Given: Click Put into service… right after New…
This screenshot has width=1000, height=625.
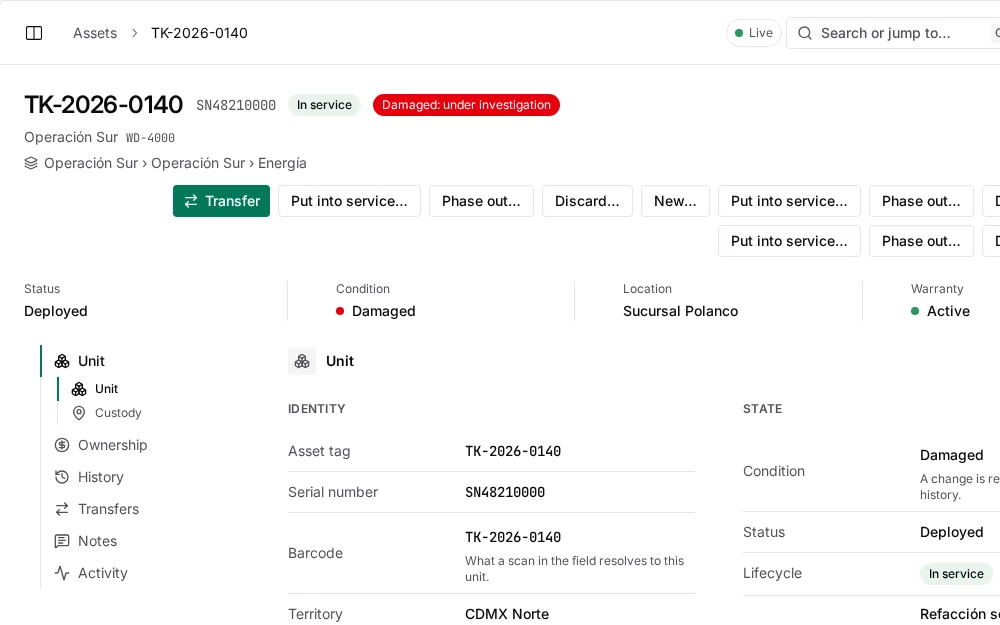Looking at the screenshot, I should [x=790, y=201].
